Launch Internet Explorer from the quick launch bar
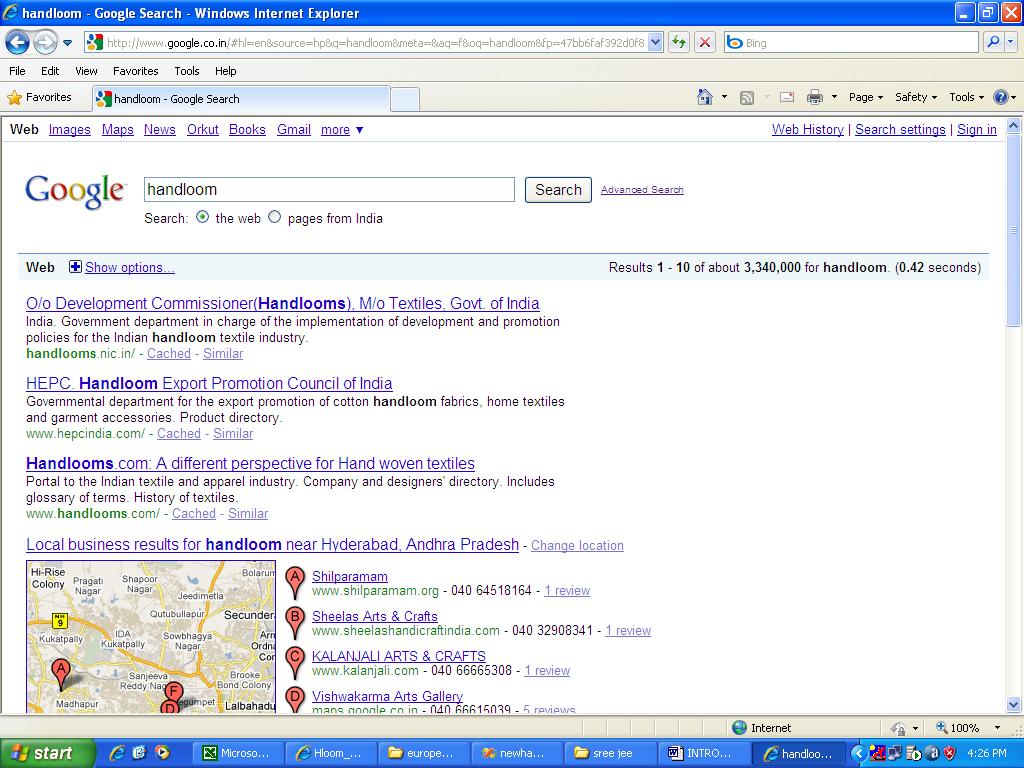1024x768 pixels. pos(118,753)
